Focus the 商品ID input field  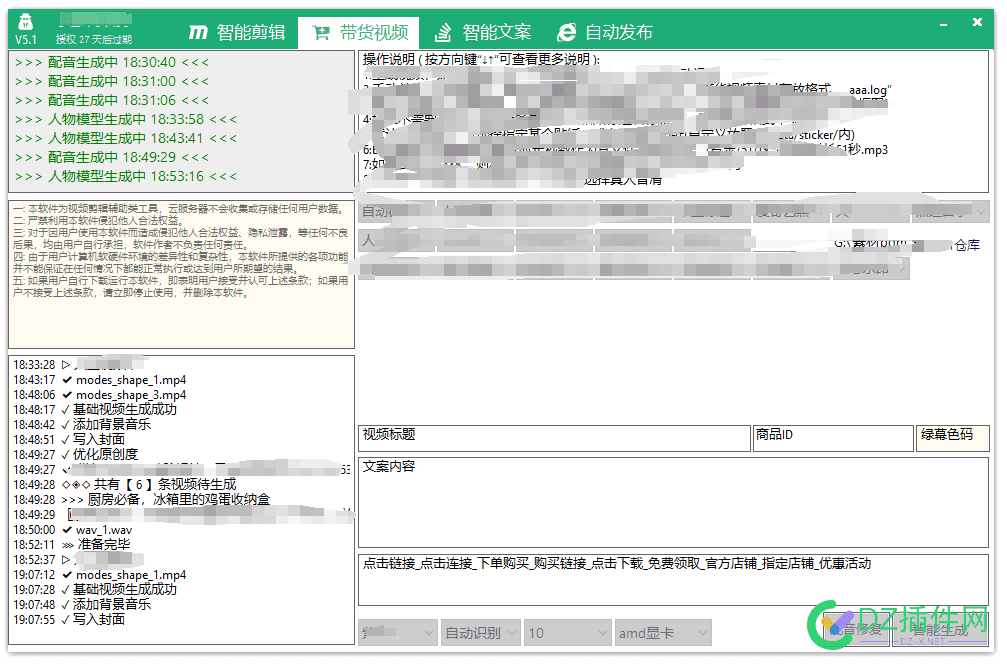(x=833, y=438)
